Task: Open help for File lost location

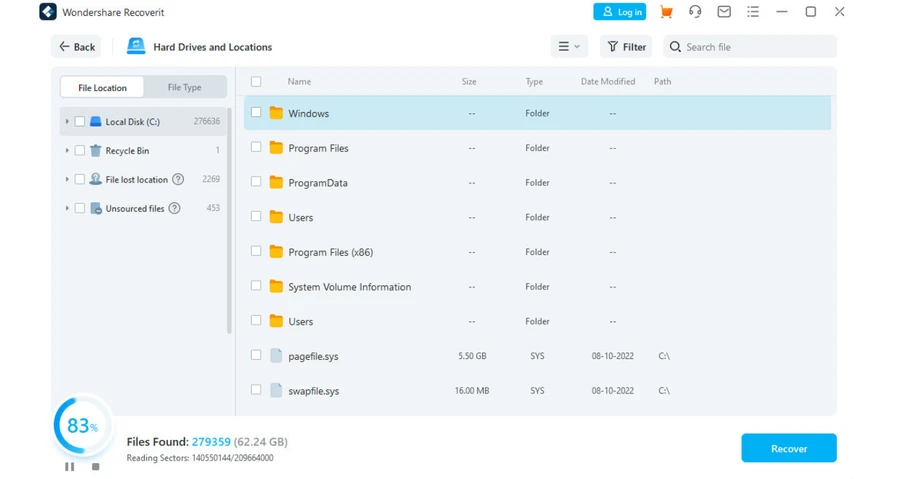Action: pyautogui.click(x=179, y=180)
